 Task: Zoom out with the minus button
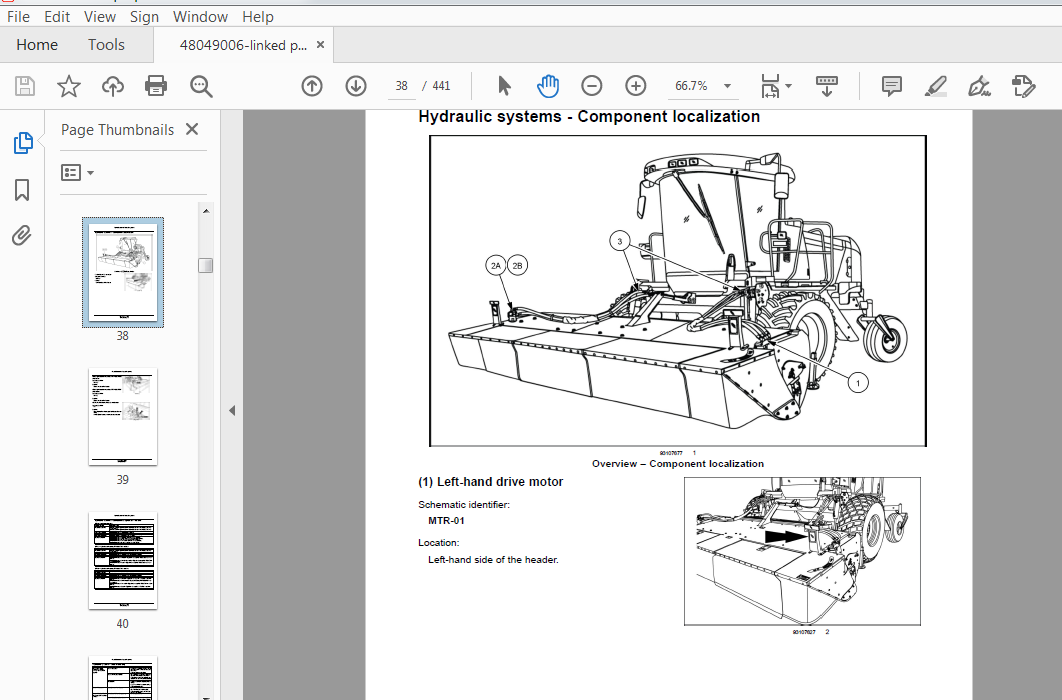[591, 86]
